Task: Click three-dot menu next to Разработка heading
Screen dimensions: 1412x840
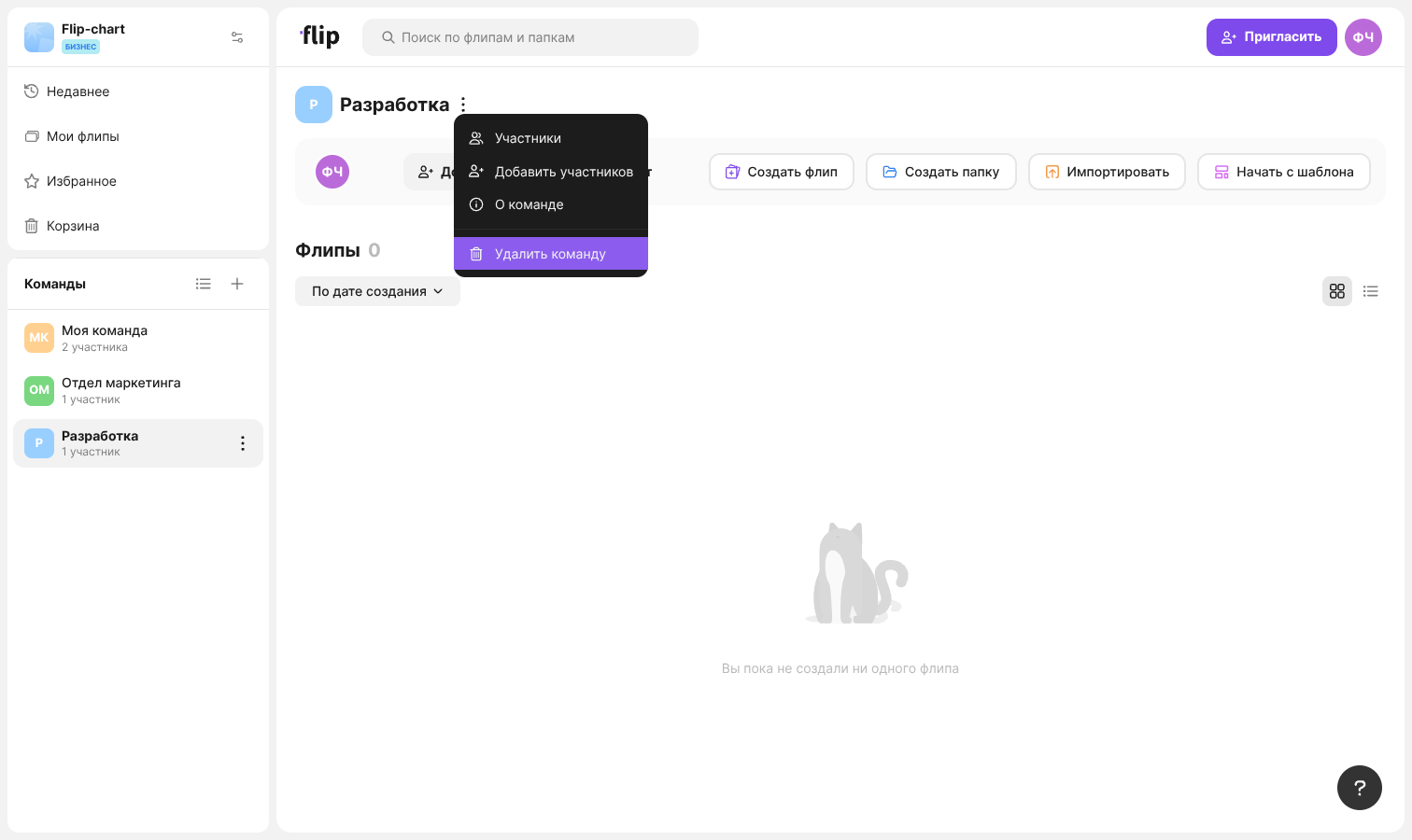Action: 463,105
